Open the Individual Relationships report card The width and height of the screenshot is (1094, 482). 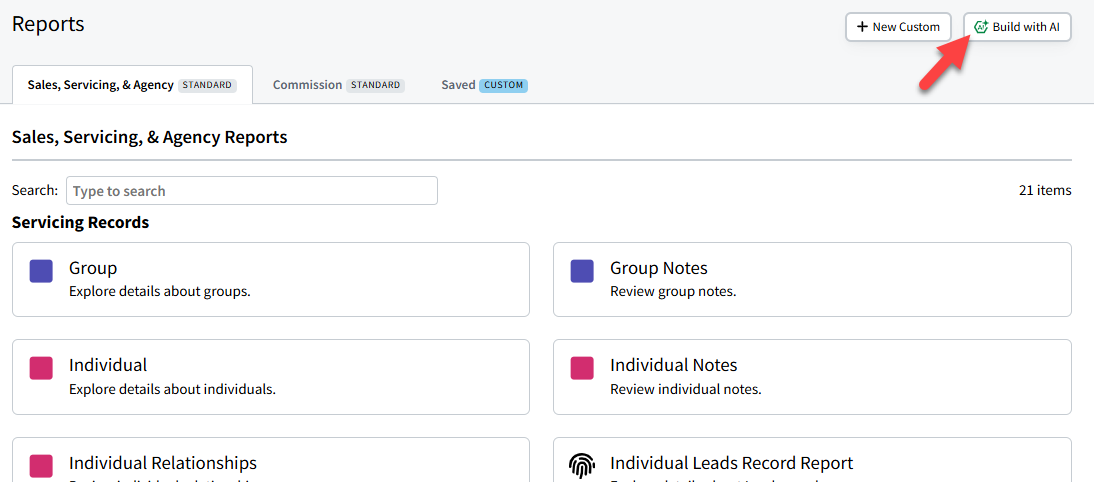coord(271,460)
